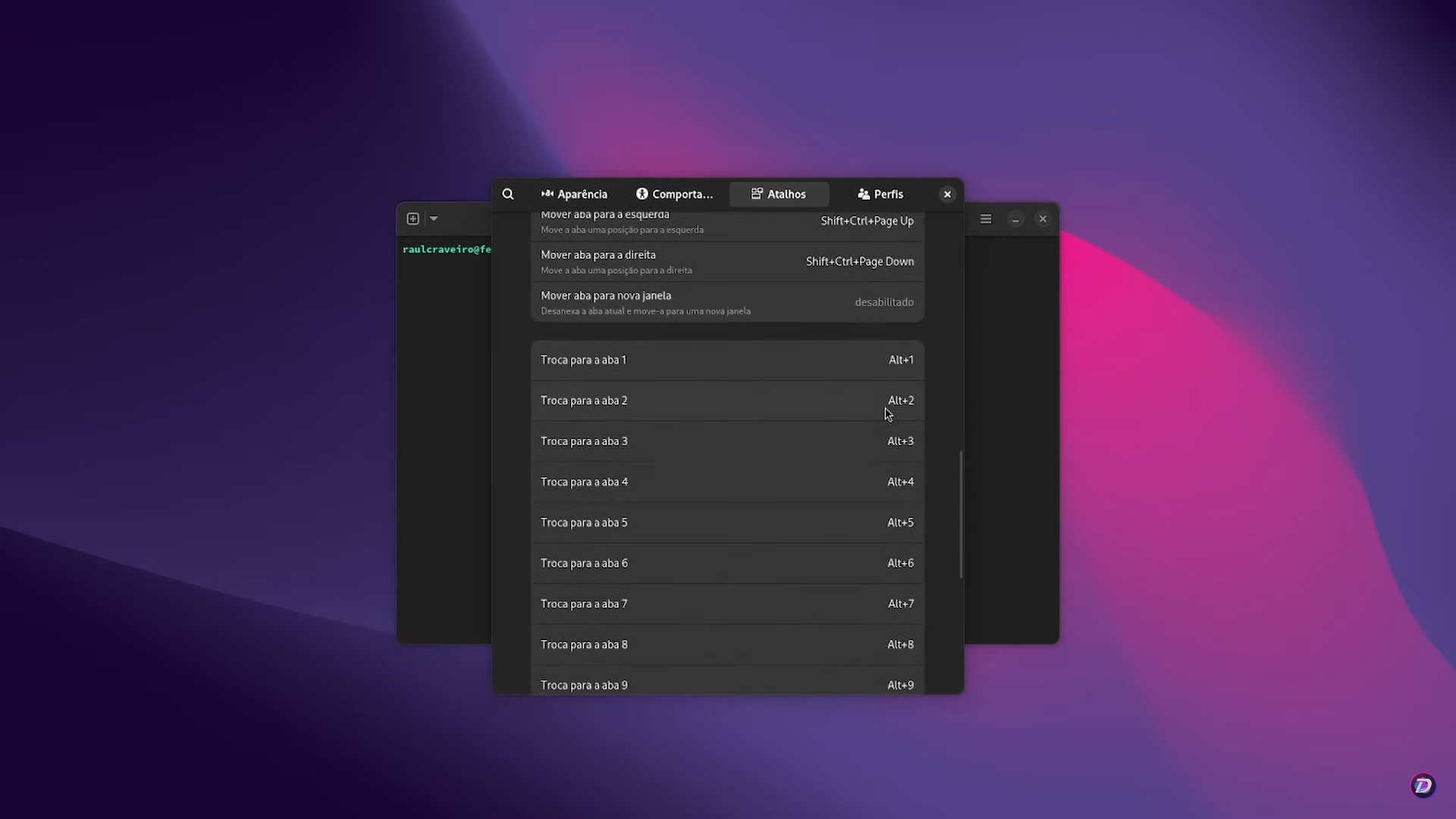This screenshot has width=1456, height=819.
Task: Select the 'Troca para a aba 7' row
Action: coord(726,604)
